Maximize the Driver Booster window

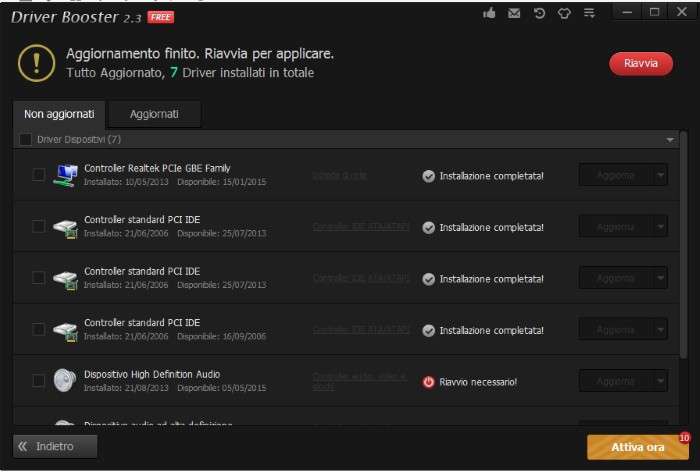point(654,12)
